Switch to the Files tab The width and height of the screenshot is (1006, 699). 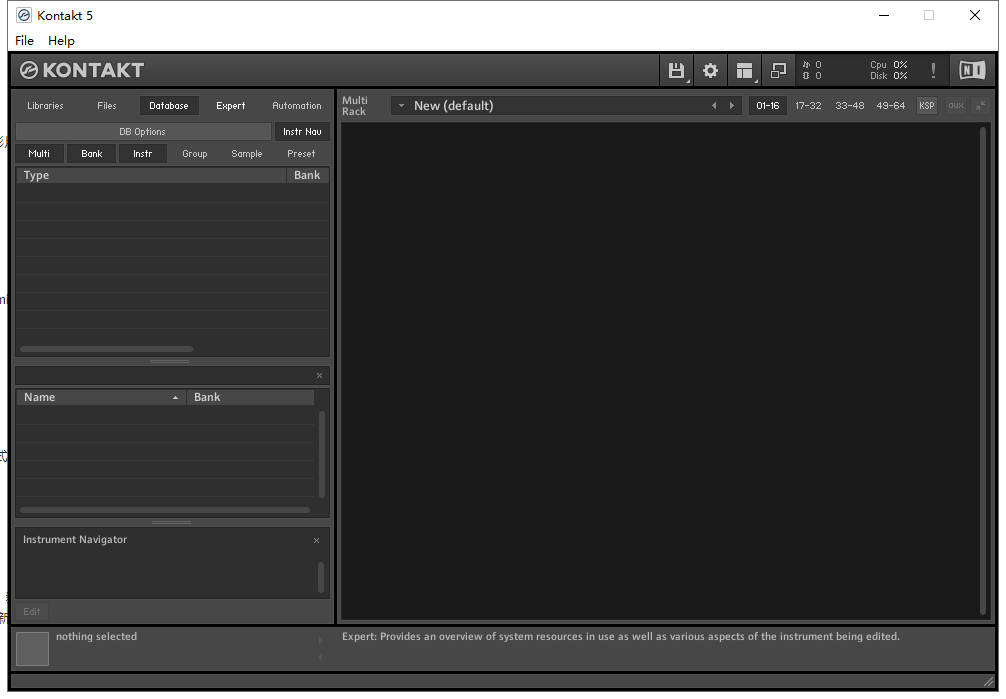(107, 106)
